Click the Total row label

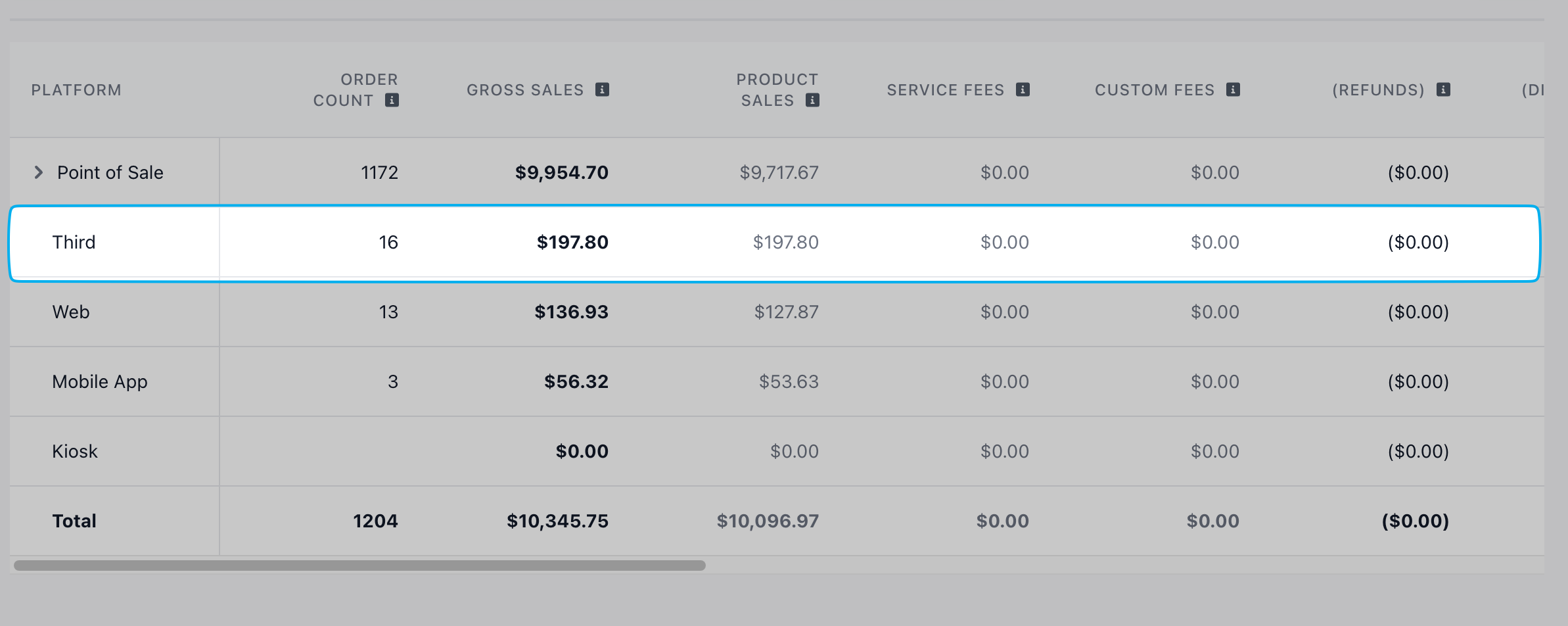pyautogui.click(x=74, y=521)
